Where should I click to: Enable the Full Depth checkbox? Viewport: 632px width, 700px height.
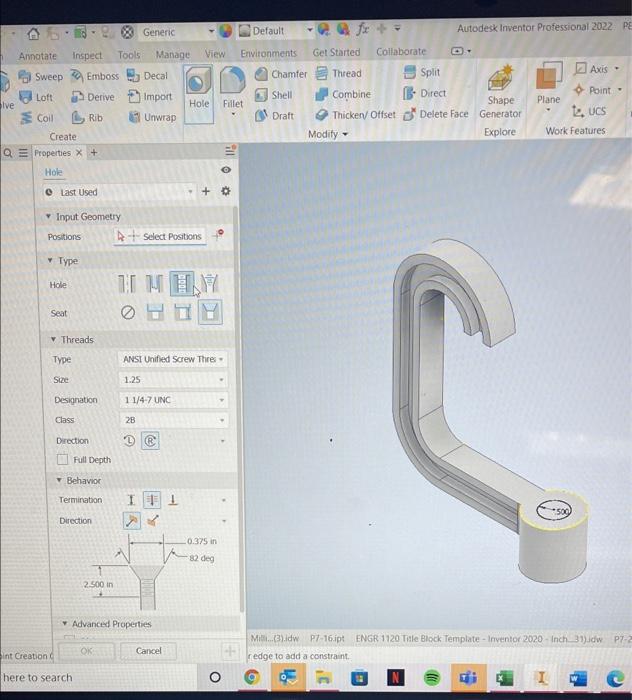click(62, 459)
